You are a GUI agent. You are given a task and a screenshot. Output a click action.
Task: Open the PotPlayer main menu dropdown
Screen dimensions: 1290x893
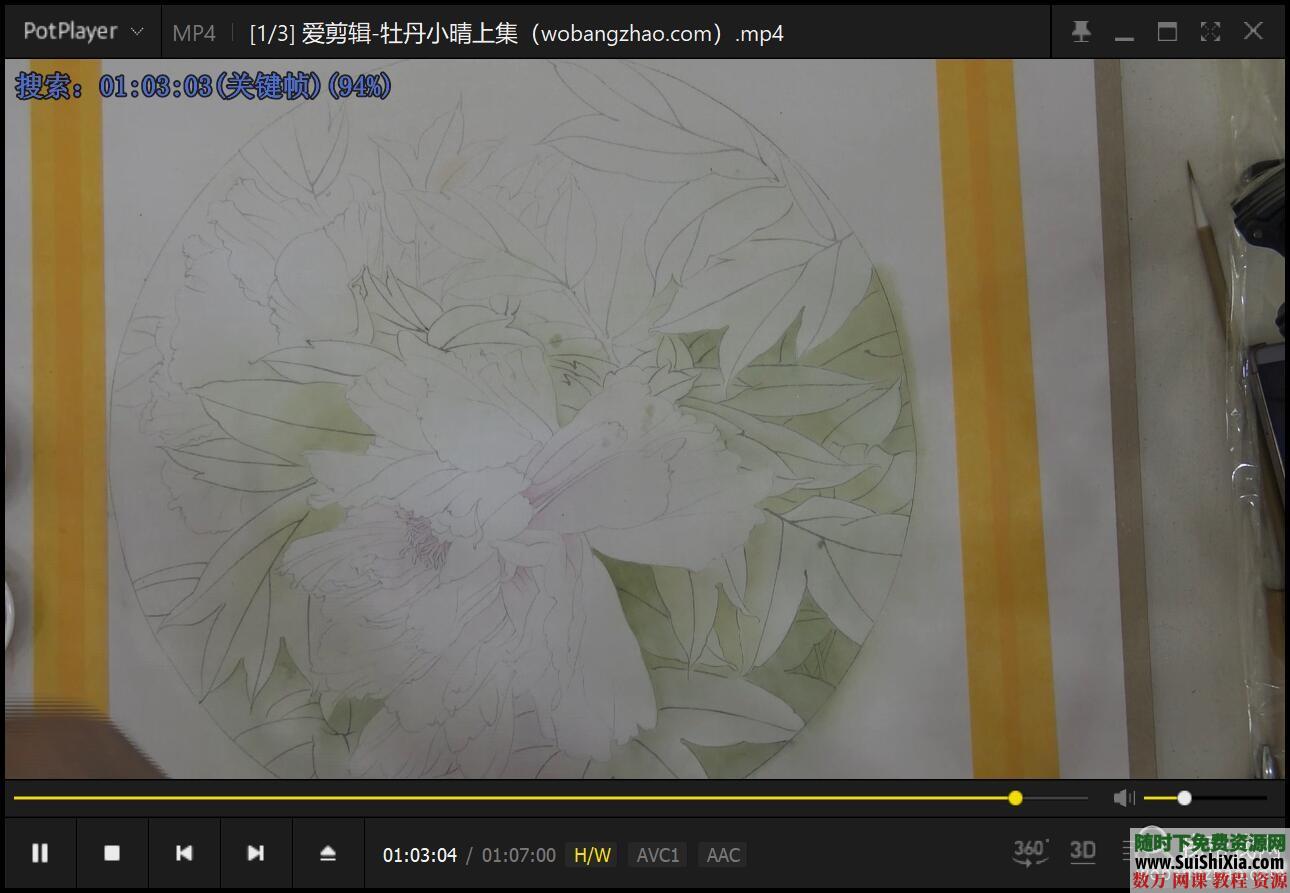(82, 30)
